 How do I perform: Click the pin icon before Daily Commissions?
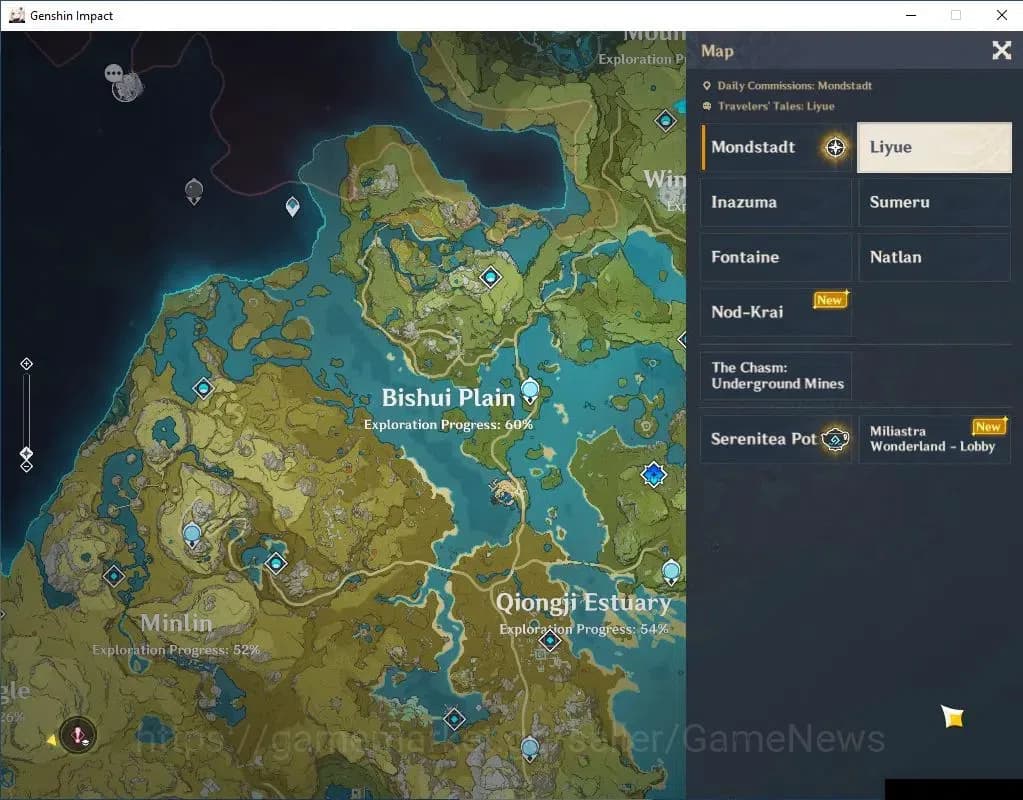pos(707,85)
